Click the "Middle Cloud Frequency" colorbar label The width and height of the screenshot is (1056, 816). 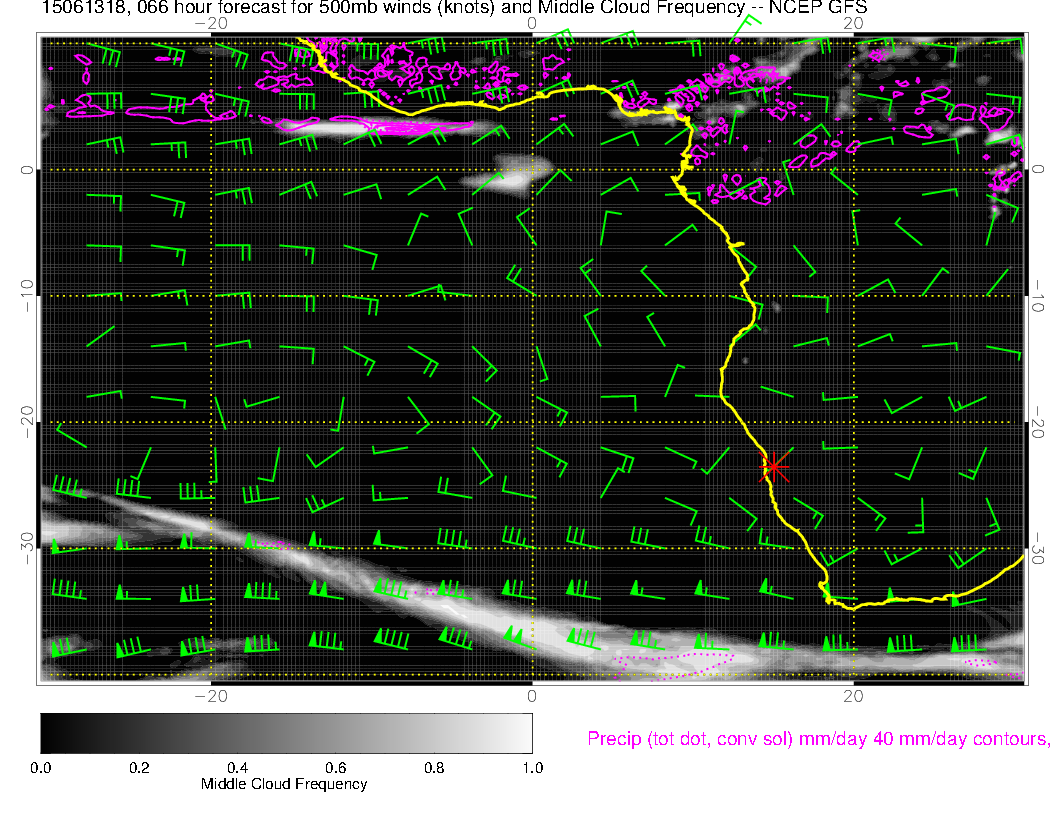pyautogui.click(x=284, y=784)
